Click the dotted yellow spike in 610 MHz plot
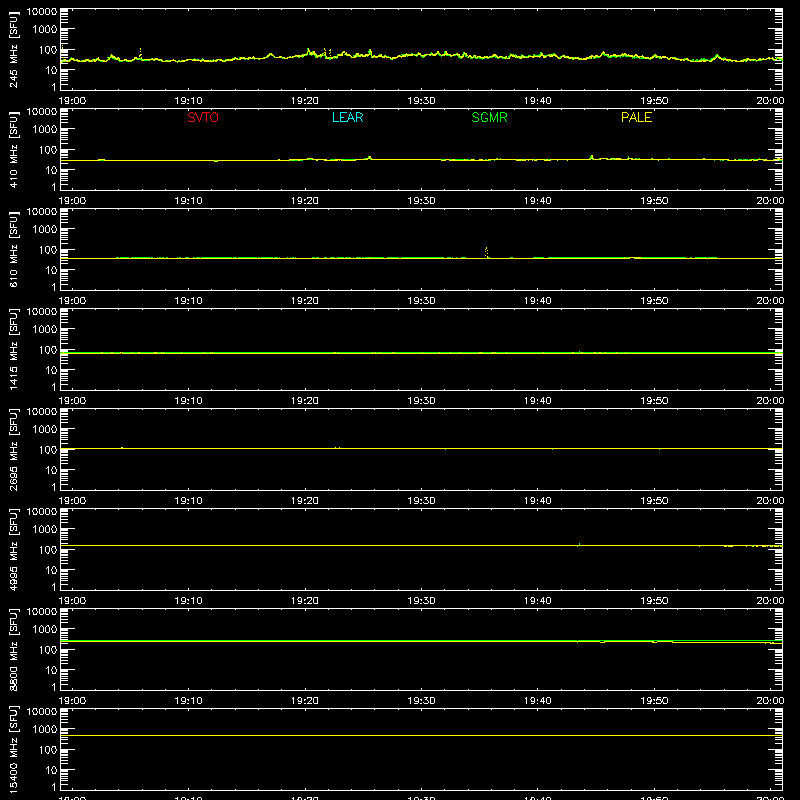800x800 pixels. 486,252
